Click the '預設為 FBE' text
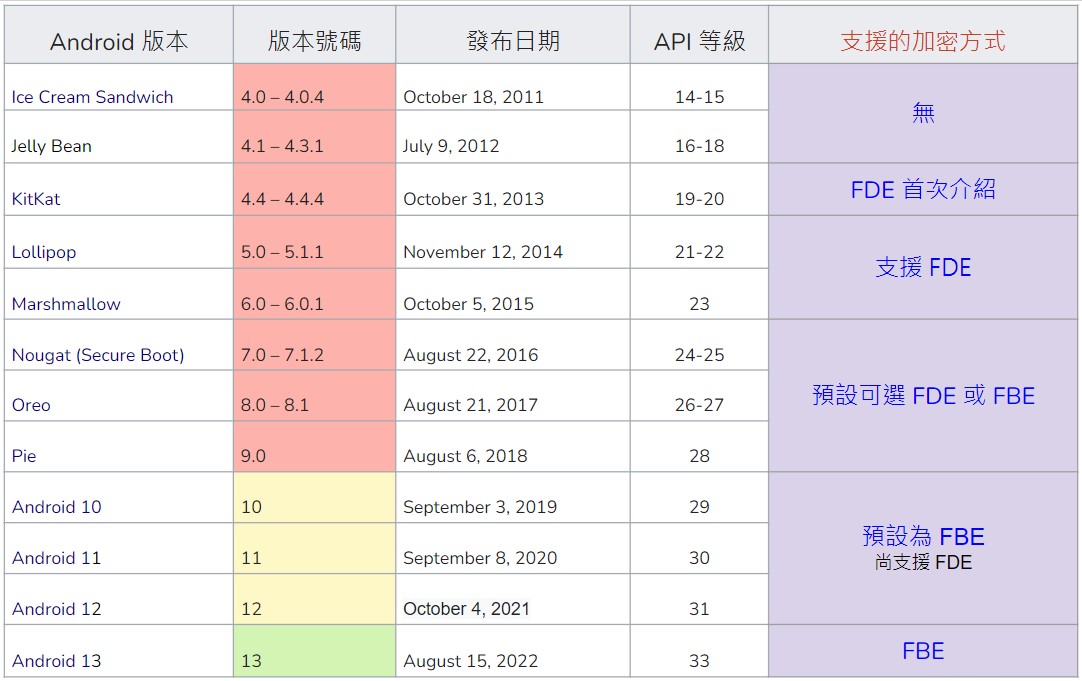This screenshot has height=681, width=1082. click(x=923, y=537)
